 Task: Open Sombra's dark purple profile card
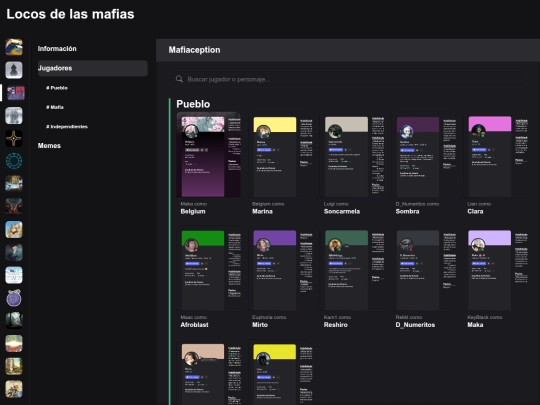(x=425, y=156)
